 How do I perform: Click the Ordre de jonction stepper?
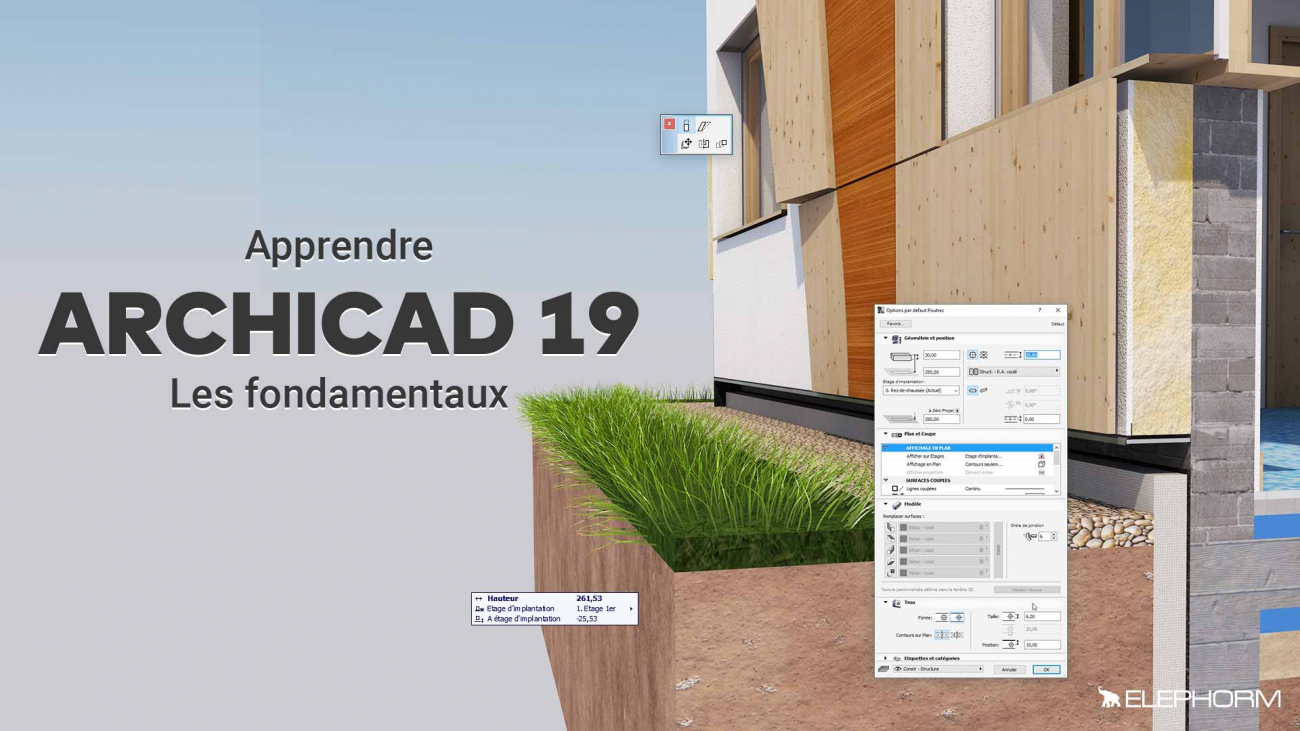pos(1053,537)
